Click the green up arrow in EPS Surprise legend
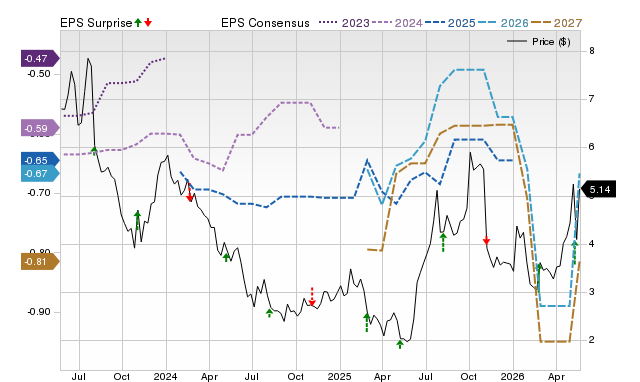640x382 pixels. pos(138,23)
